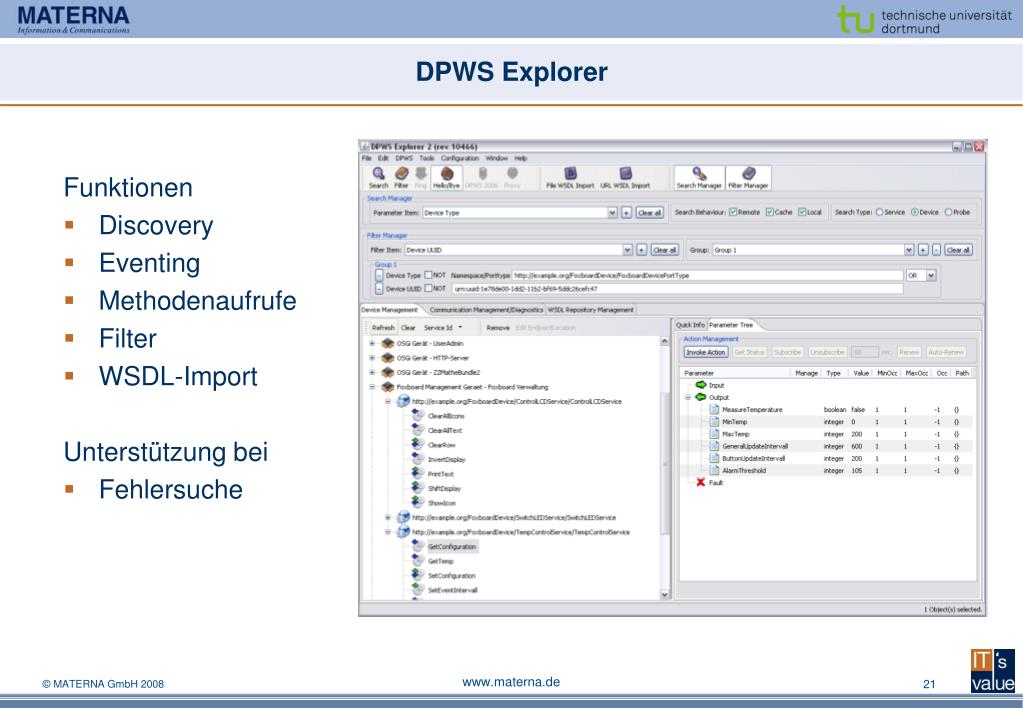Screen dimensions: 1023x708
Task: Click the PrintText operation icon
Action: point(418,473)
